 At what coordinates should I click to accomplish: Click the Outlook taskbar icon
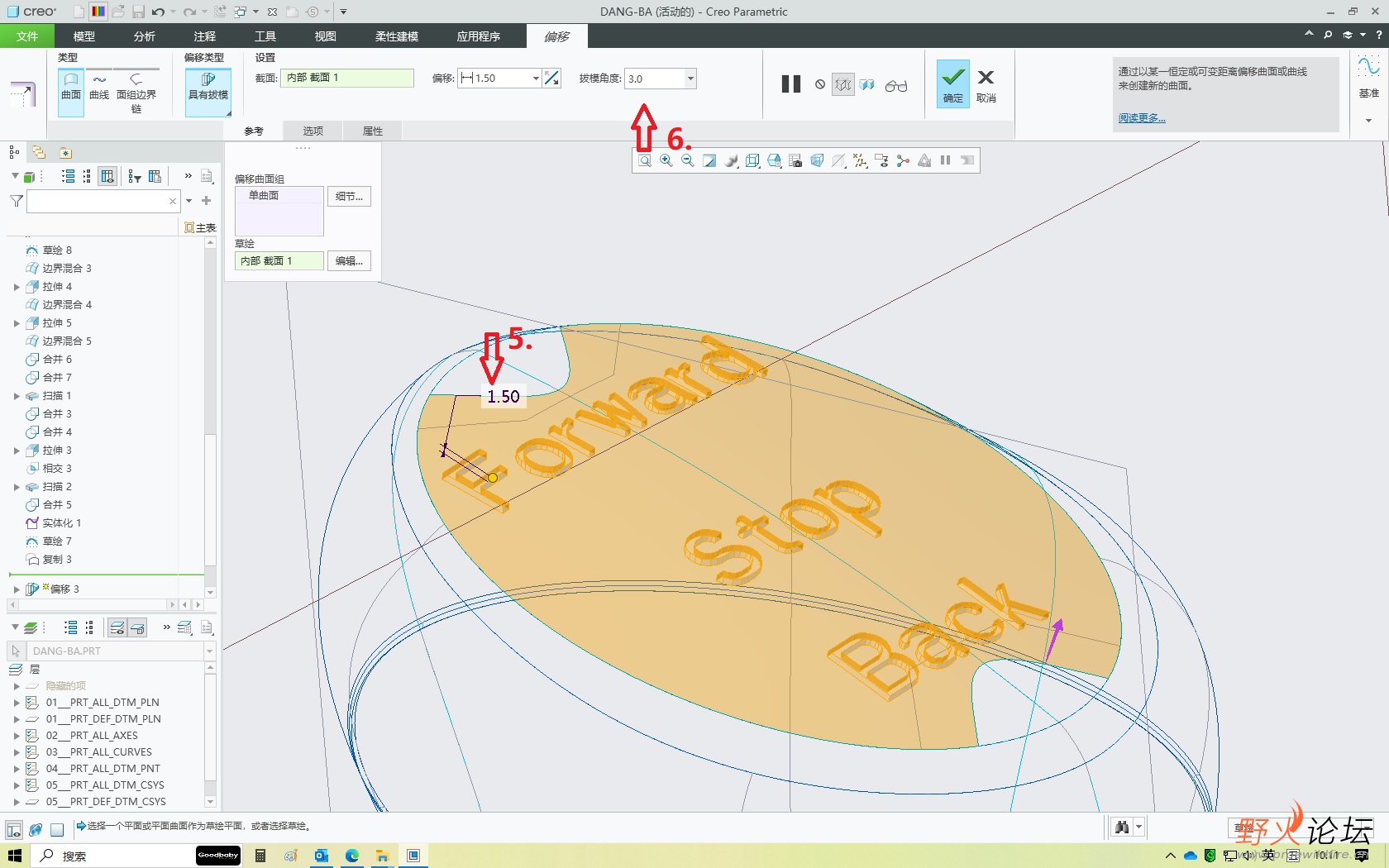322,856
